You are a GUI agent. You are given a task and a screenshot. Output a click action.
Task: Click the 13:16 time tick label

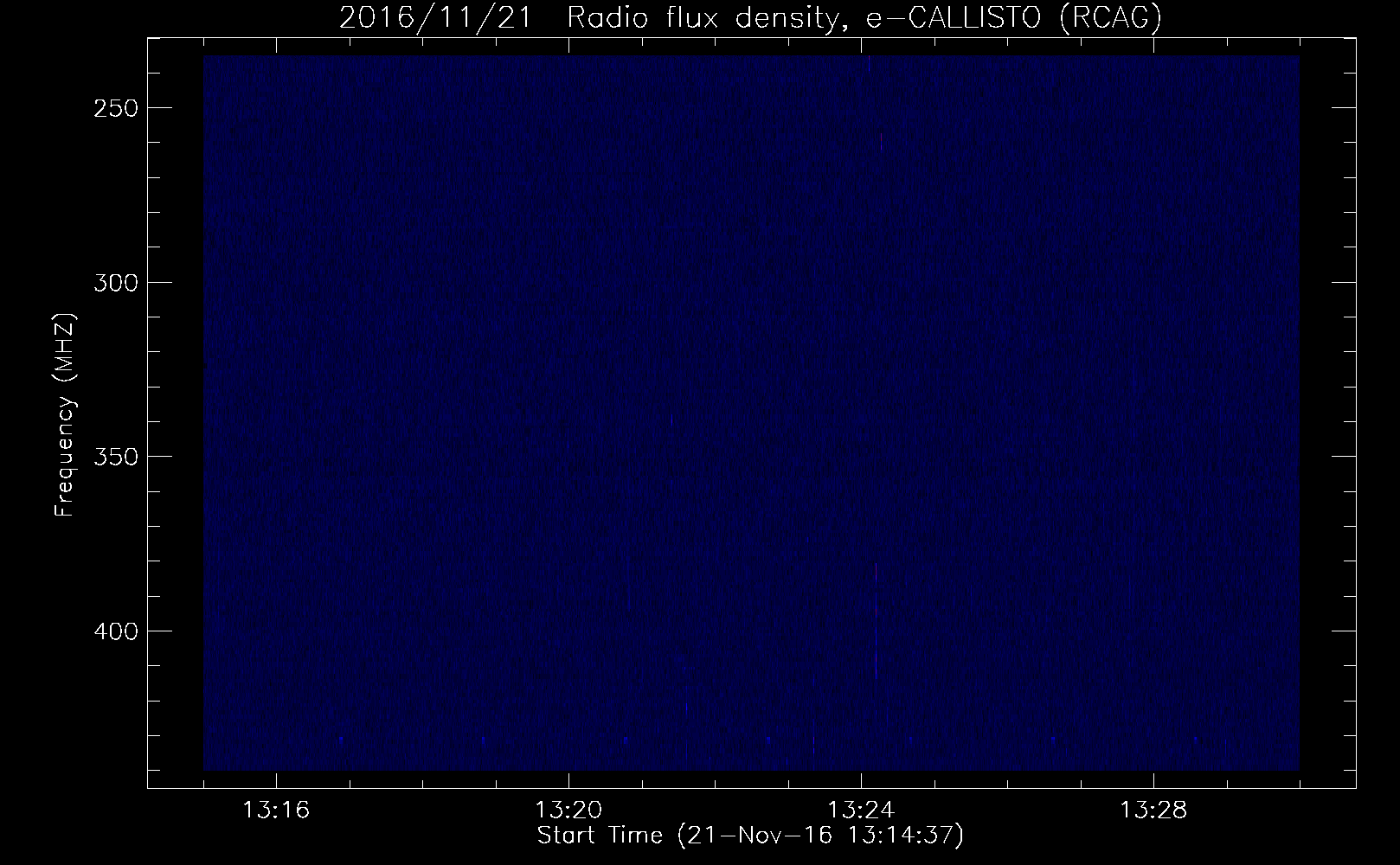click(277, 811)
